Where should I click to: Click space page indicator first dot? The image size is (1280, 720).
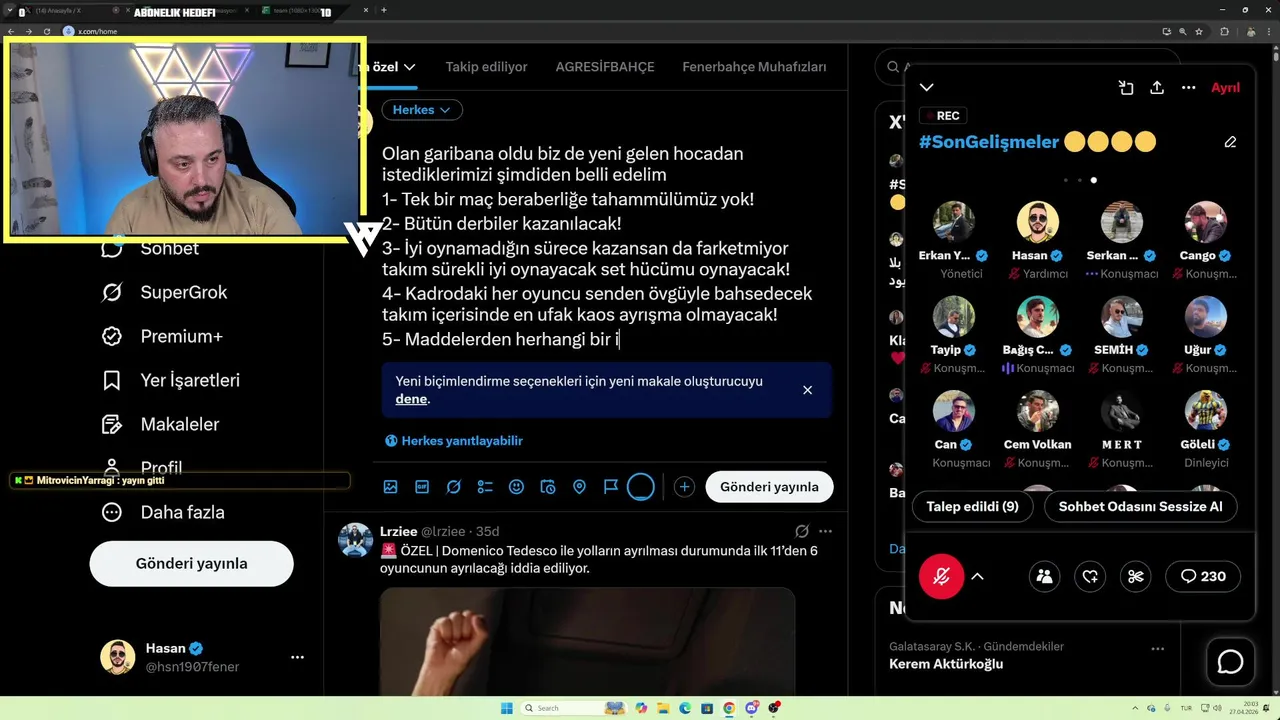[1066, 180]
